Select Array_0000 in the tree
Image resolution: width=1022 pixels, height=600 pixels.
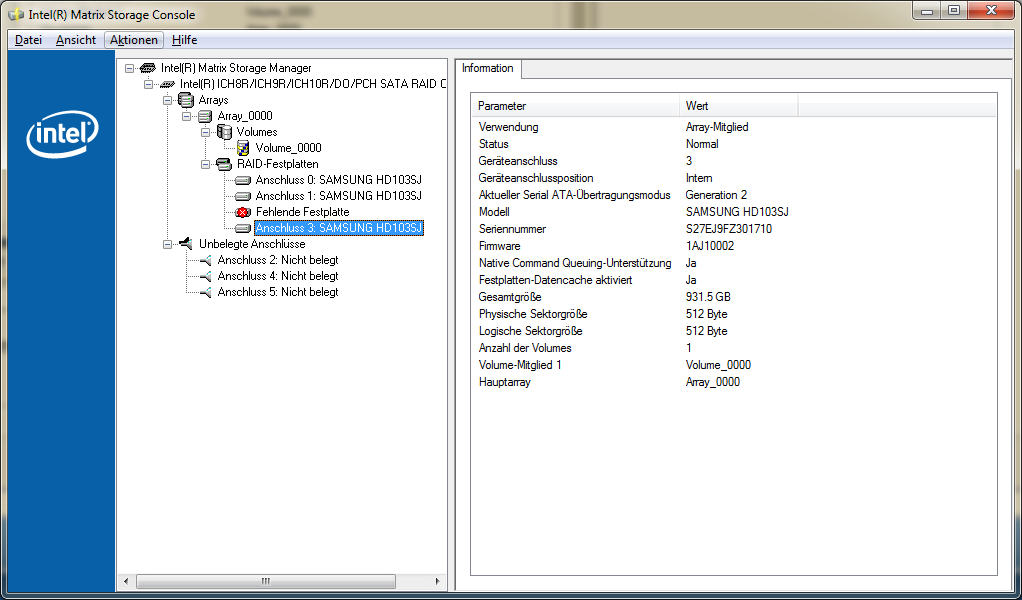click(245, 116)
